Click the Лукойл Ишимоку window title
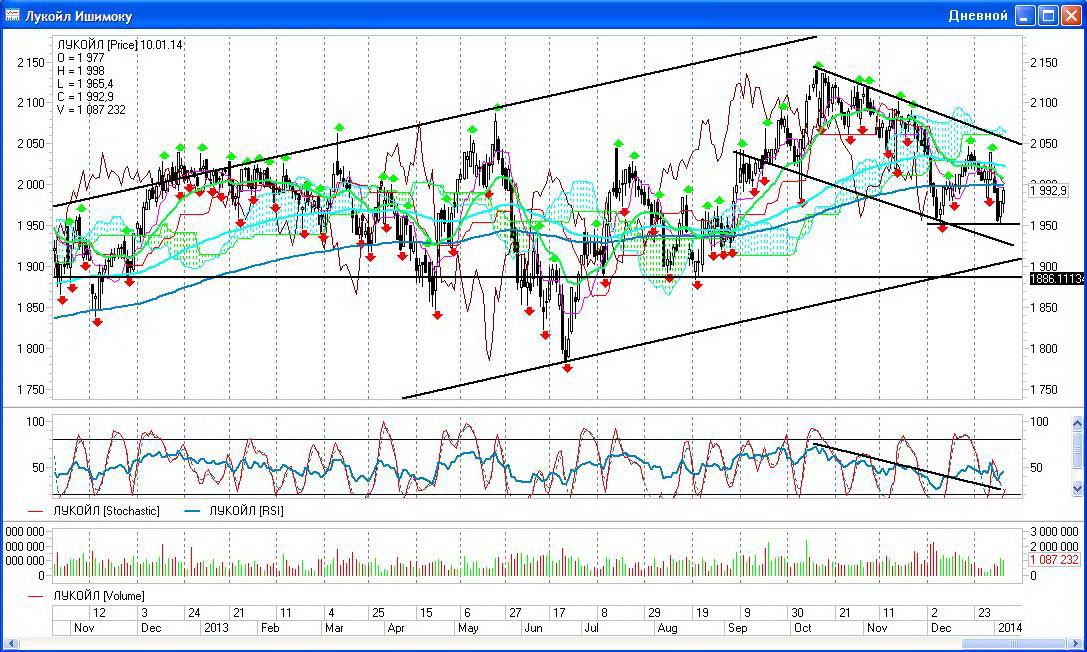The width and height of the screenshot is (1087, 652). (x=78, y=16)
